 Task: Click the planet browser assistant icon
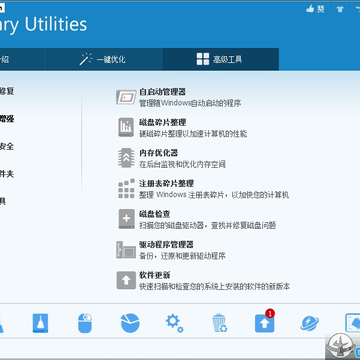309,323
